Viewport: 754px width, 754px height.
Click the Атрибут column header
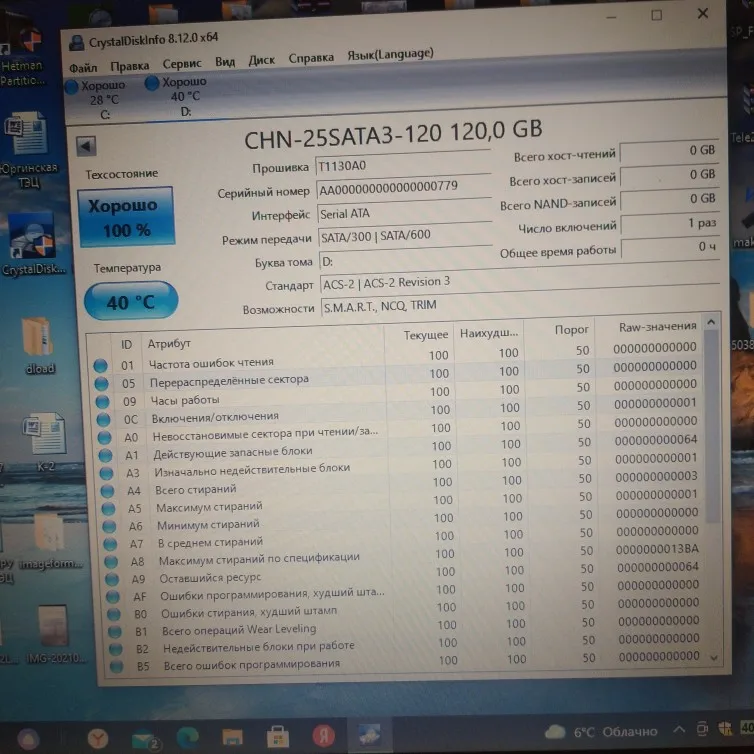169,343
